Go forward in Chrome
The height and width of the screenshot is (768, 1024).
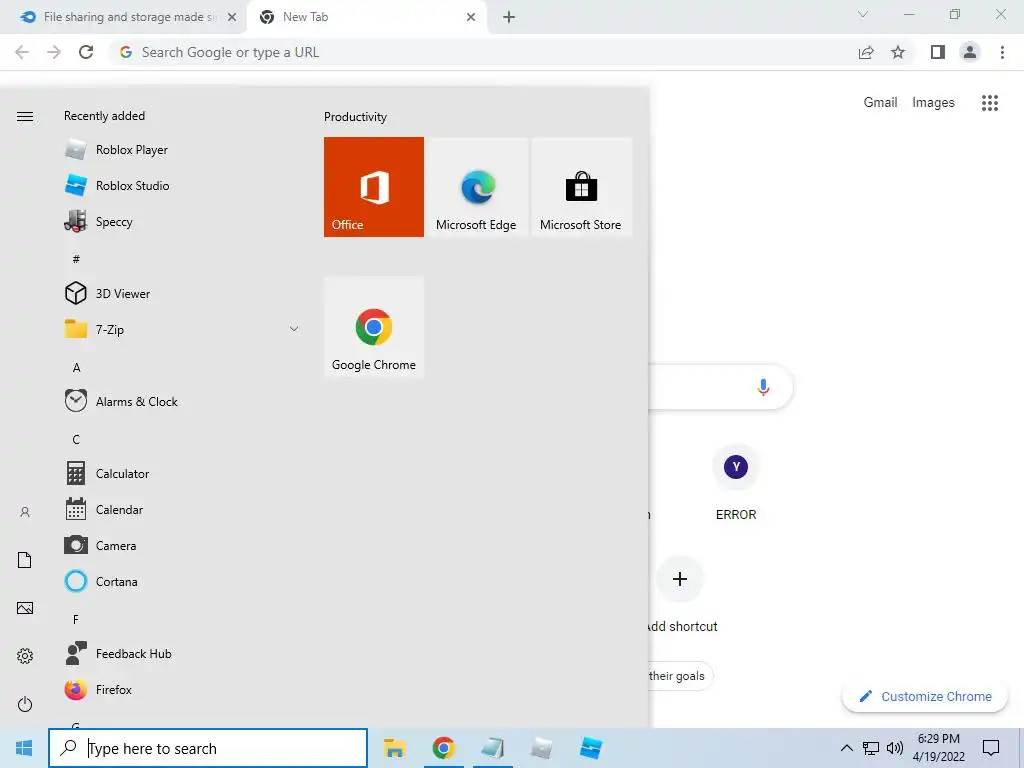tap(54, 52)
